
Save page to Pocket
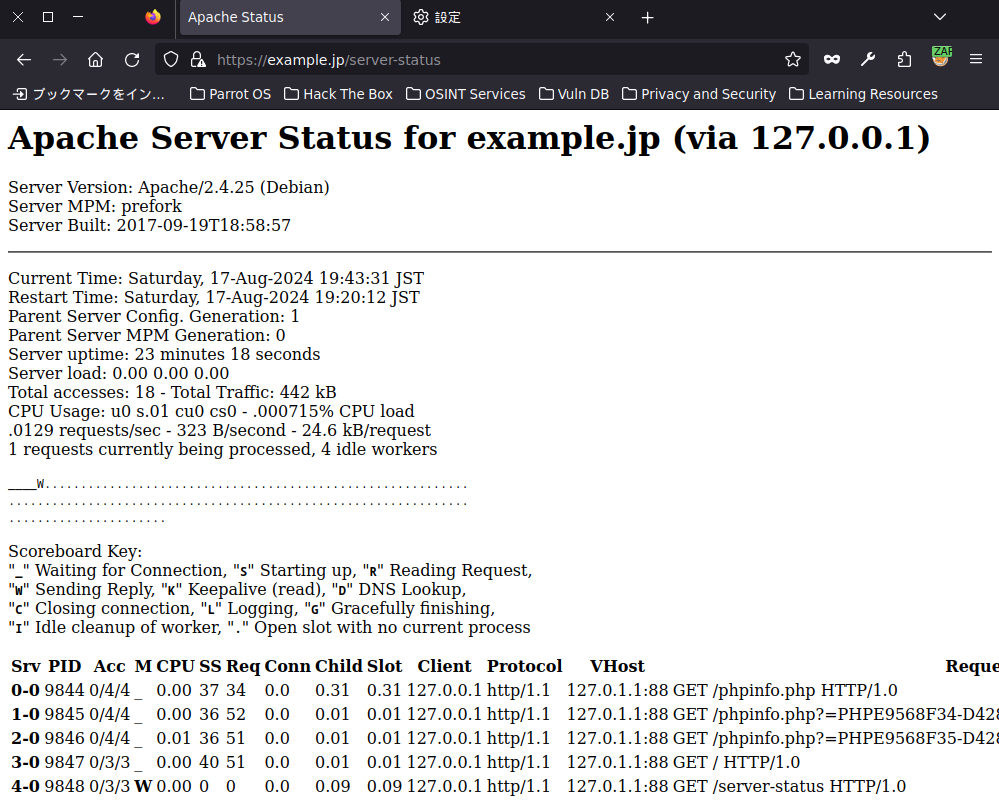click(831, 60)
